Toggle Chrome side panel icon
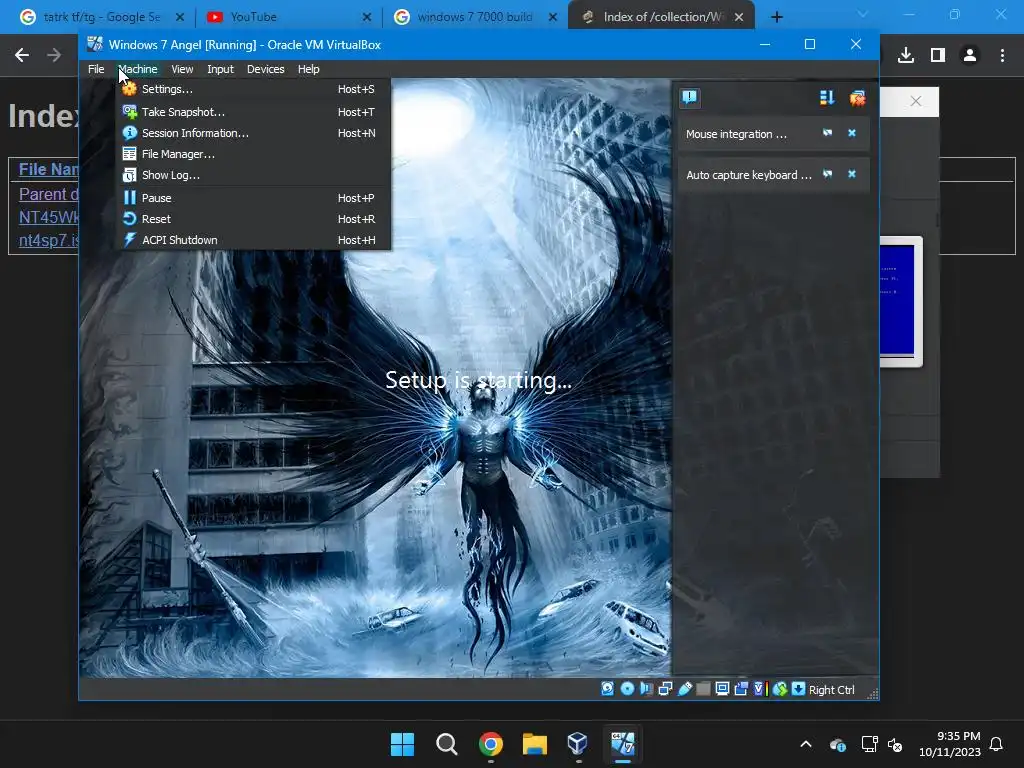 [x=938, y=56]
